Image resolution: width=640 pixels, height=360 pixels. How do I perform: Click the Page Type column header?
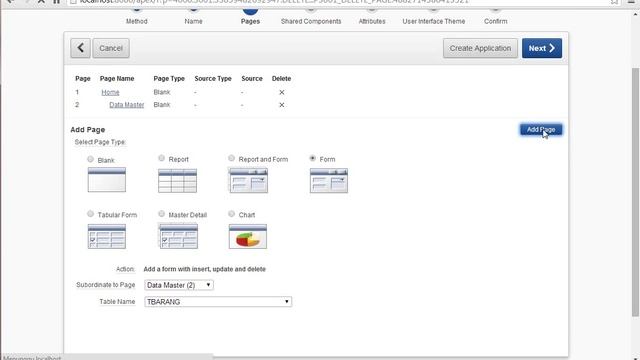point(169,78)
